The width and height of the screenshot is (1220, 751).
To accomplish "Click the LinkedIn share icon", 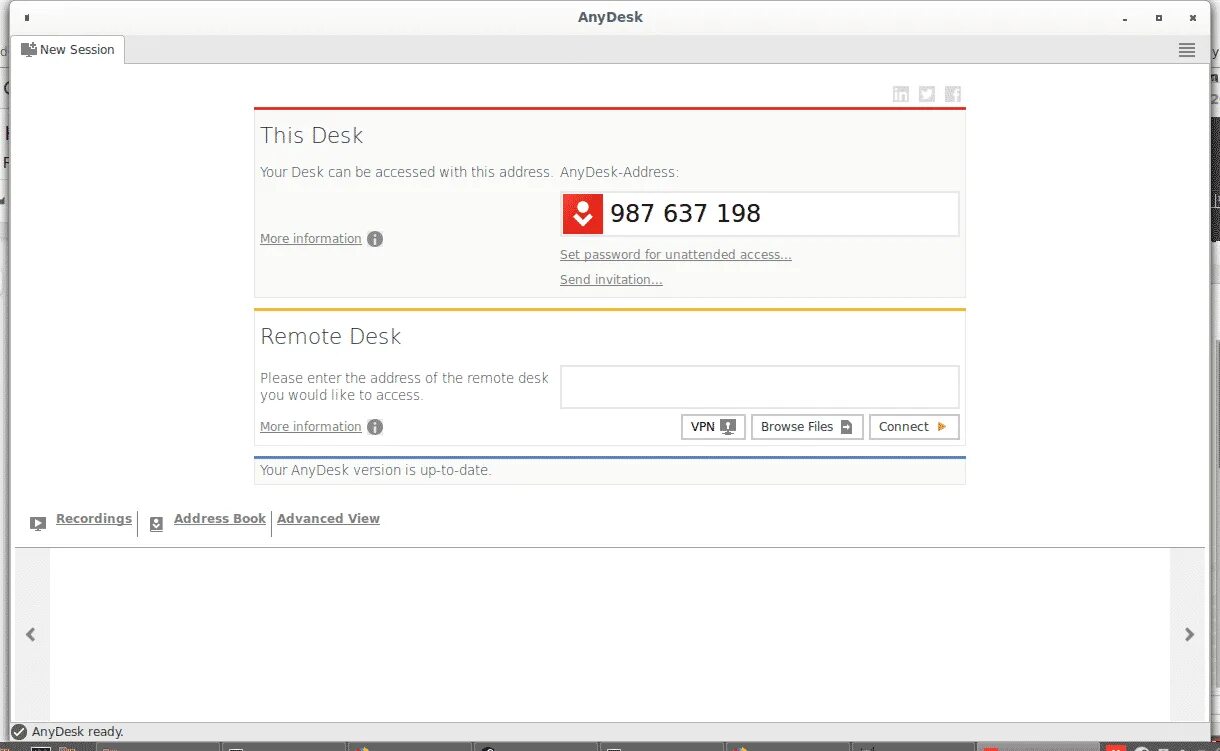I will tap(901, 94).
